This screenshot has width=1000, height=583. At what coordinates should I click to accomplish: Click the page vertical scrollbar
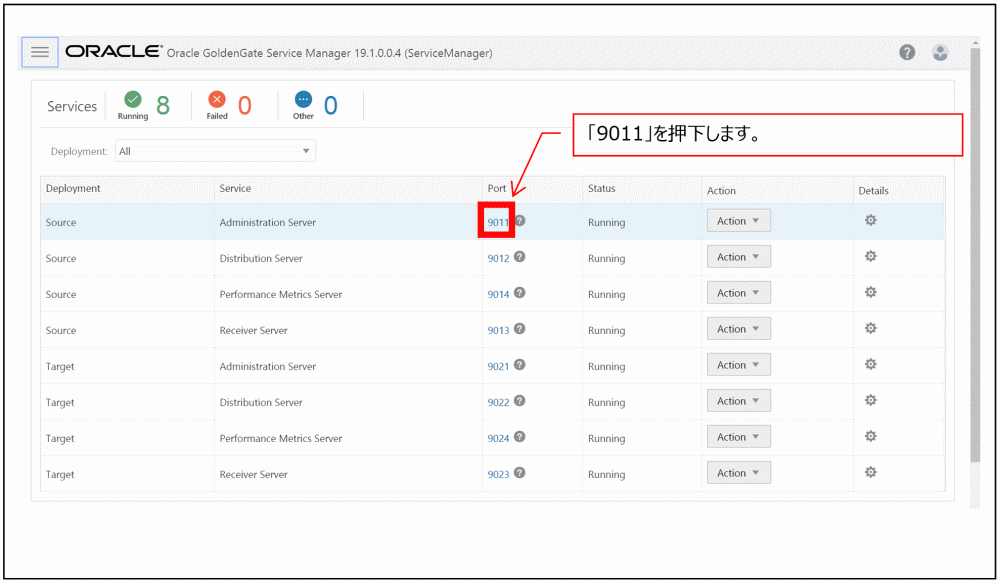(x=974, y=255)
